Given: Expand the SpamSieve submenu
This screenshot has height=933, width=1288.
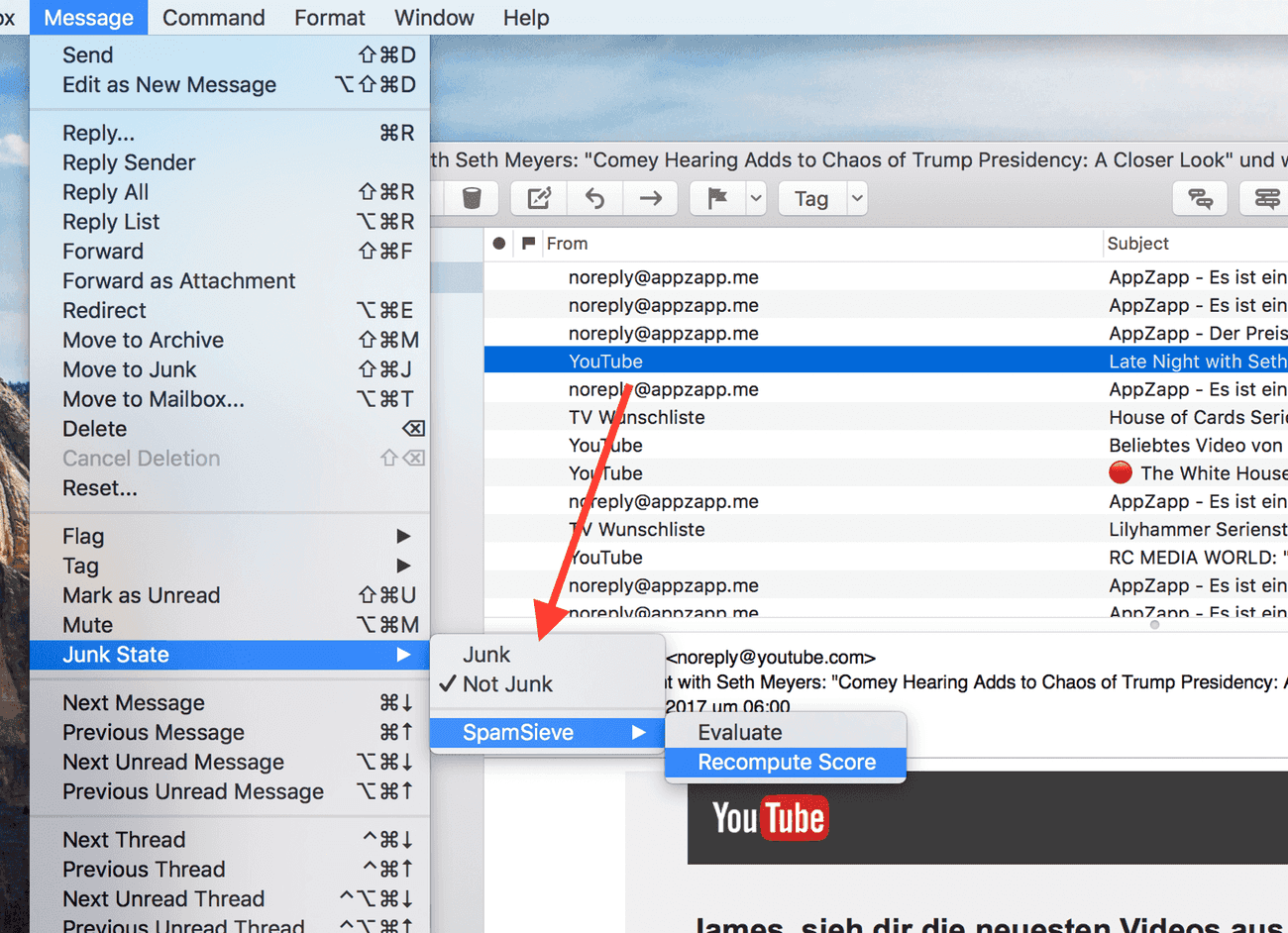Looking at the screenshot, I should pos(547,733).
